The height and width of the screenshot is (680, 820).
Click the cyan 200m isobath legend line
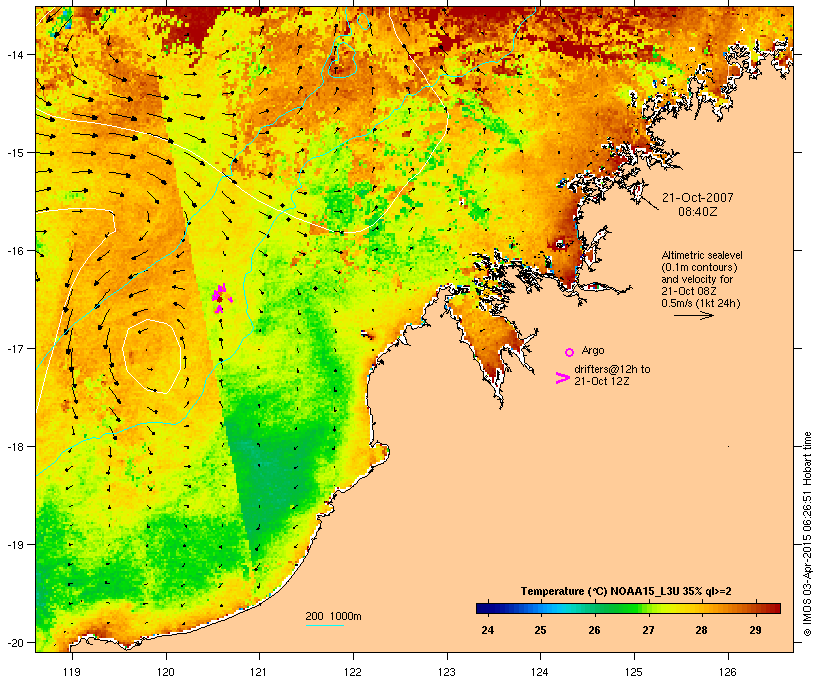click(x=325, y=625)
